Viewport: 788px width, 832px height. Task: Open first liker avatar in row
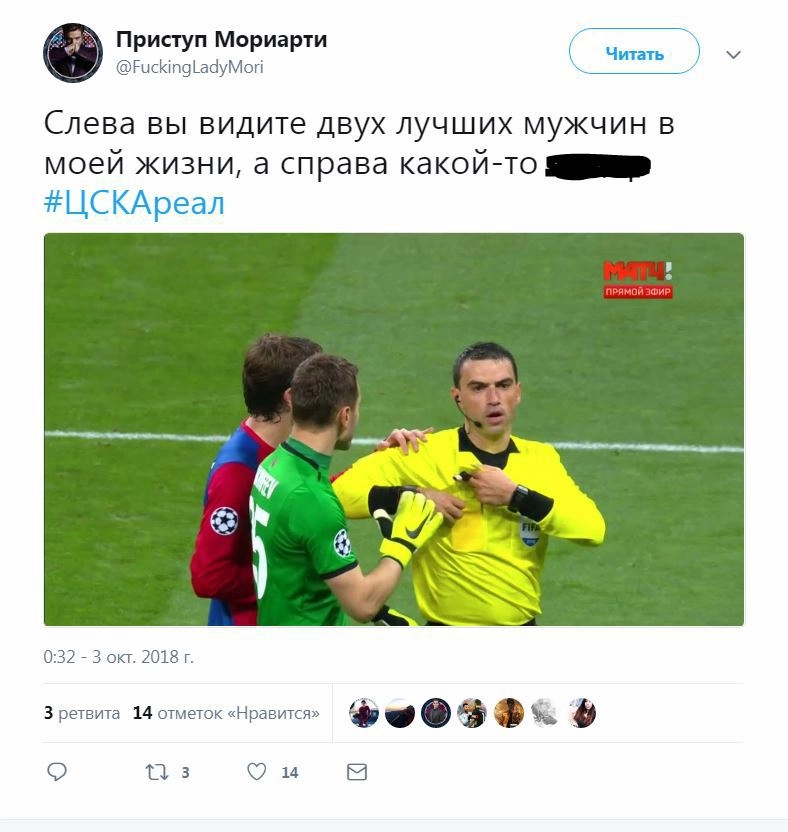[363, 713]
